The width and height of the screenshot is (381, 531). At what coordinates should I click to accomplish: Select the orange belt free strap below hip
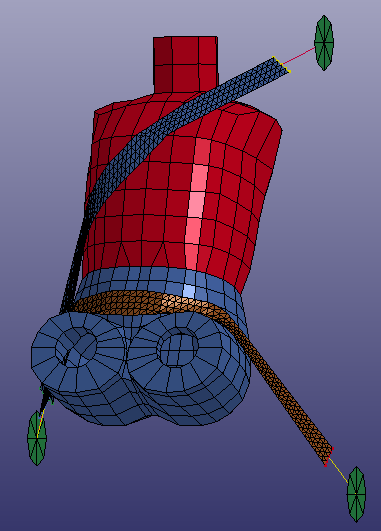291,403
